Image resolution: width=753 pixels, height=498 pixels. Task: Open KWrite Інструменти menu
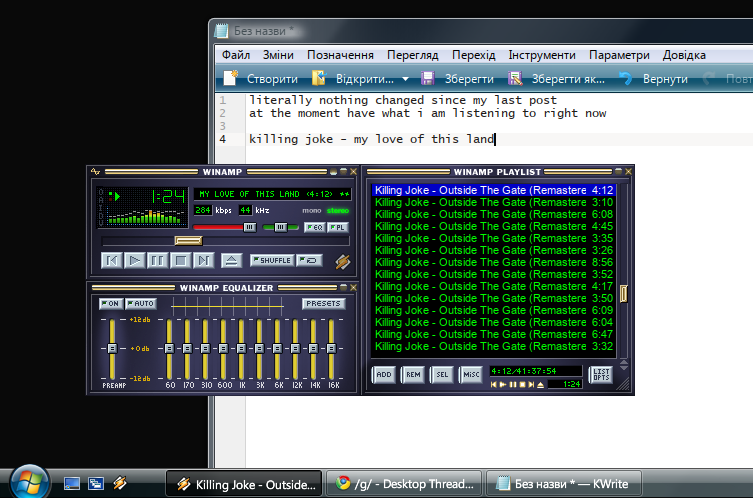coord(542,55)
